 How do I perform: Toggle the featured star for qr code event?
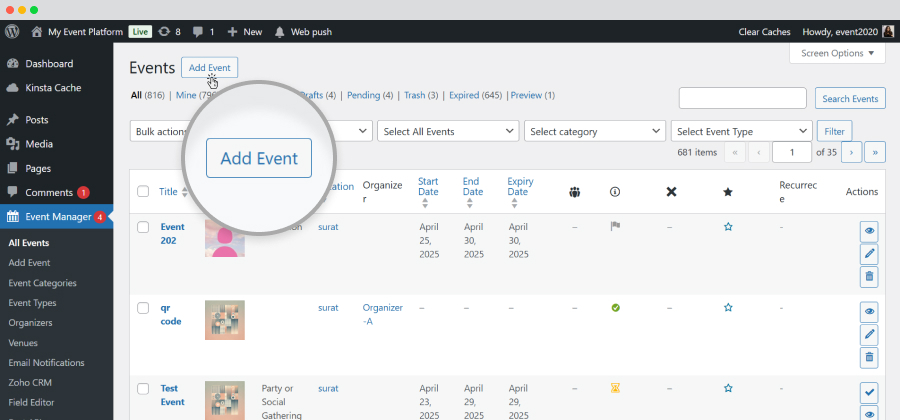[x=728, y=308]
